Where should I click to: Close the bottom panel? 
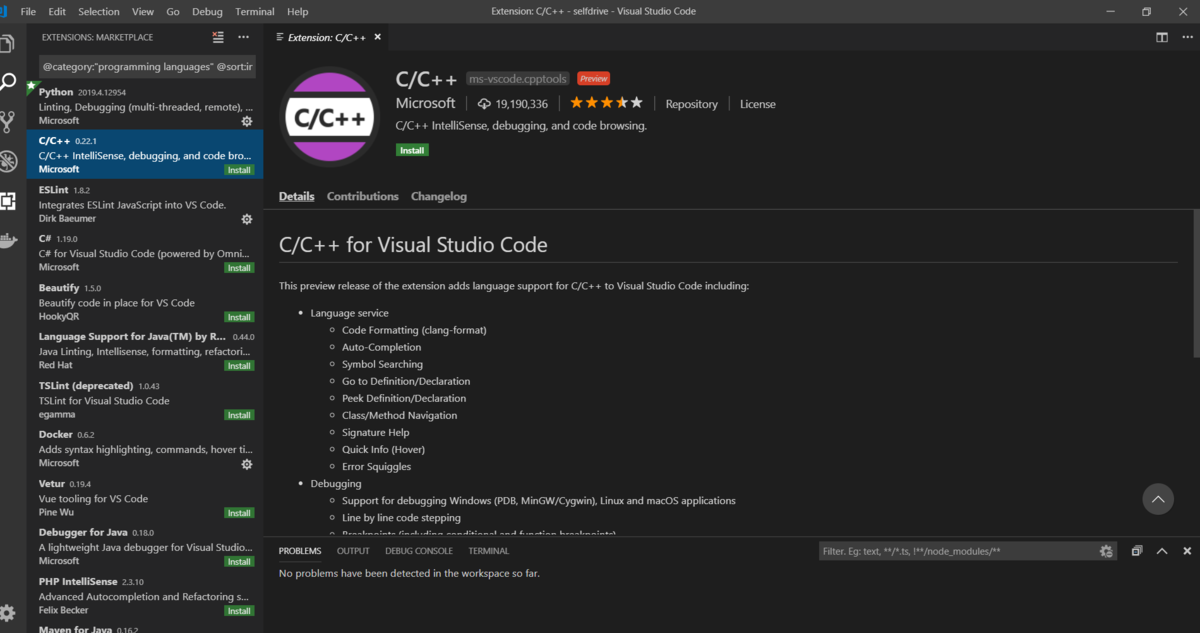coord(1187,551)
